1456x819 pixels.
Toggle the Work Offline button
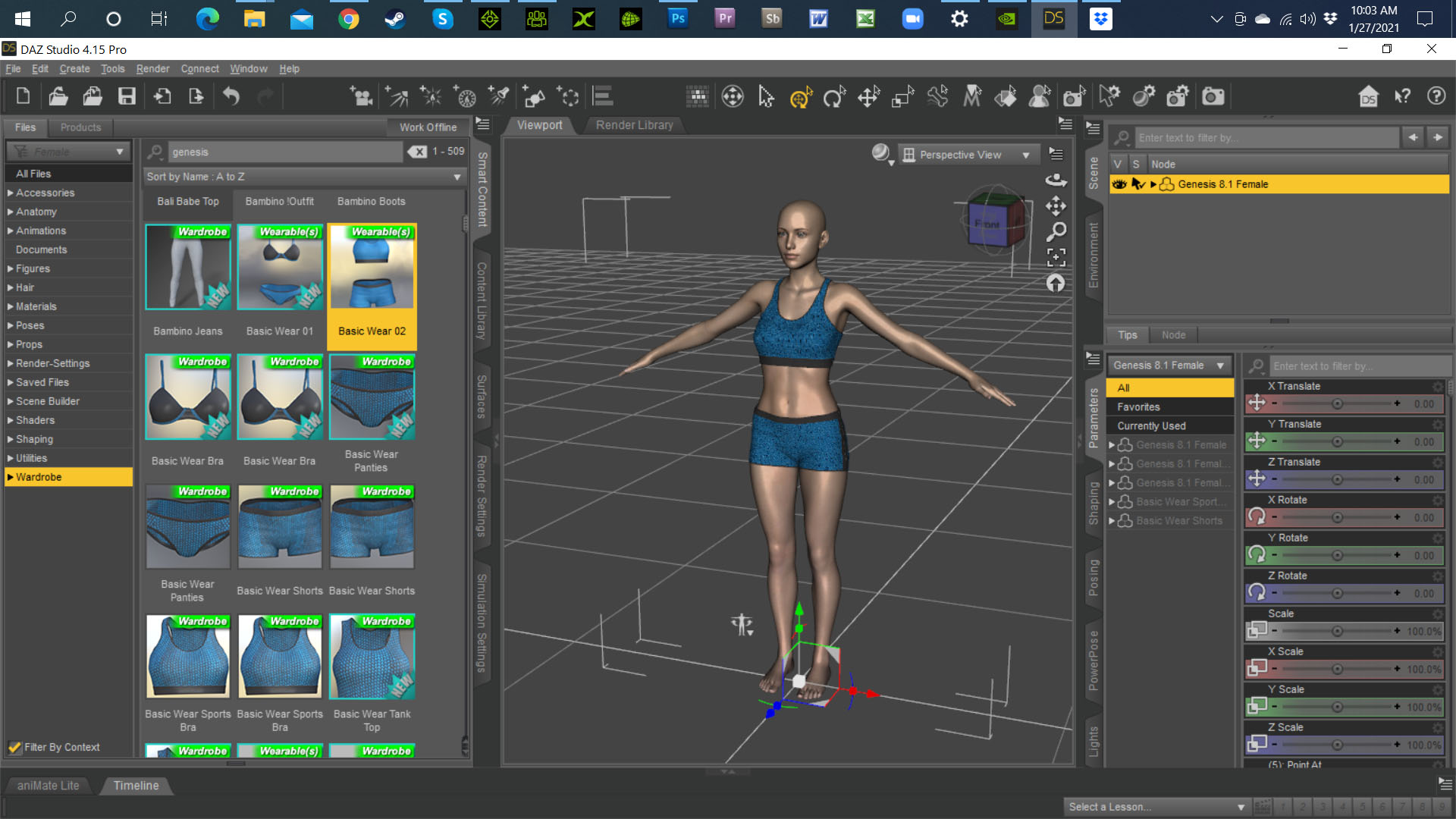(428, 127)
